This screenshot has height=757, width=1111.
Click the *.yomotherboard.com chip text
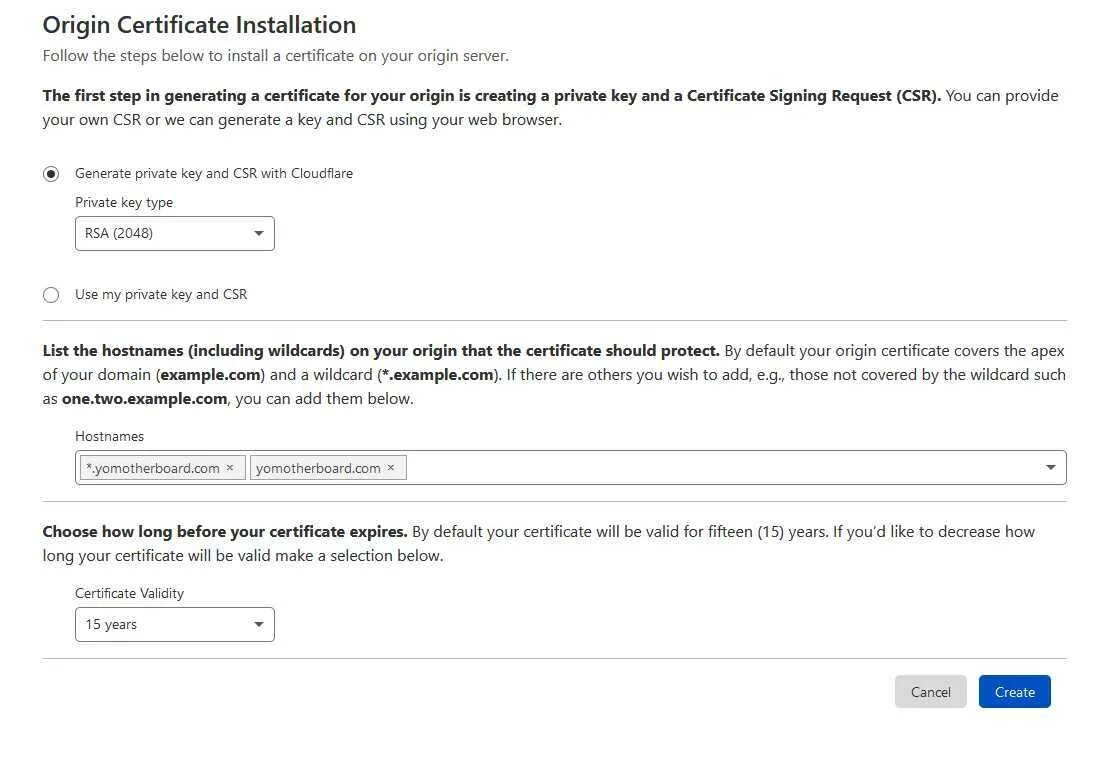click(153, 468)
